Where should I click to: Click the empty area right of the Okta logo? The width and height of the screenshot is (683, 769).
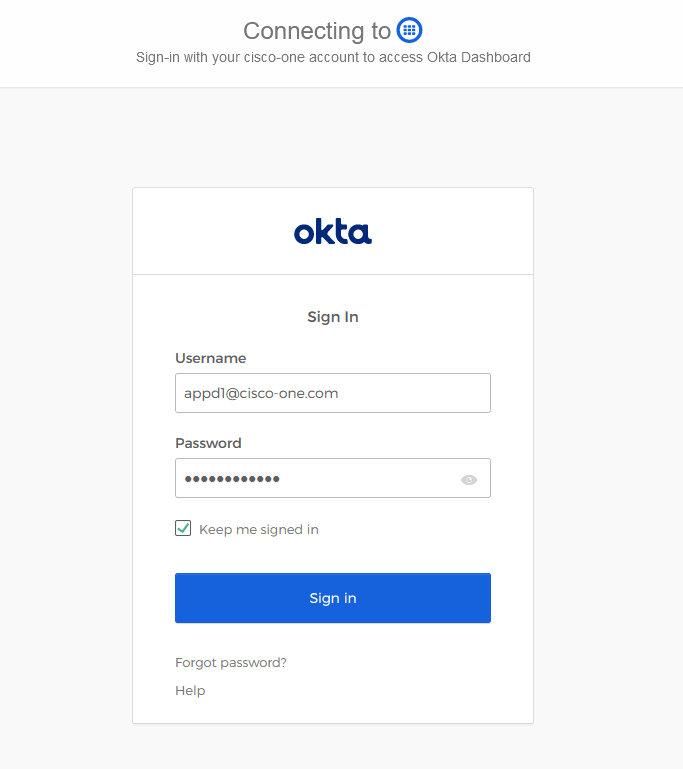point(450,232)
